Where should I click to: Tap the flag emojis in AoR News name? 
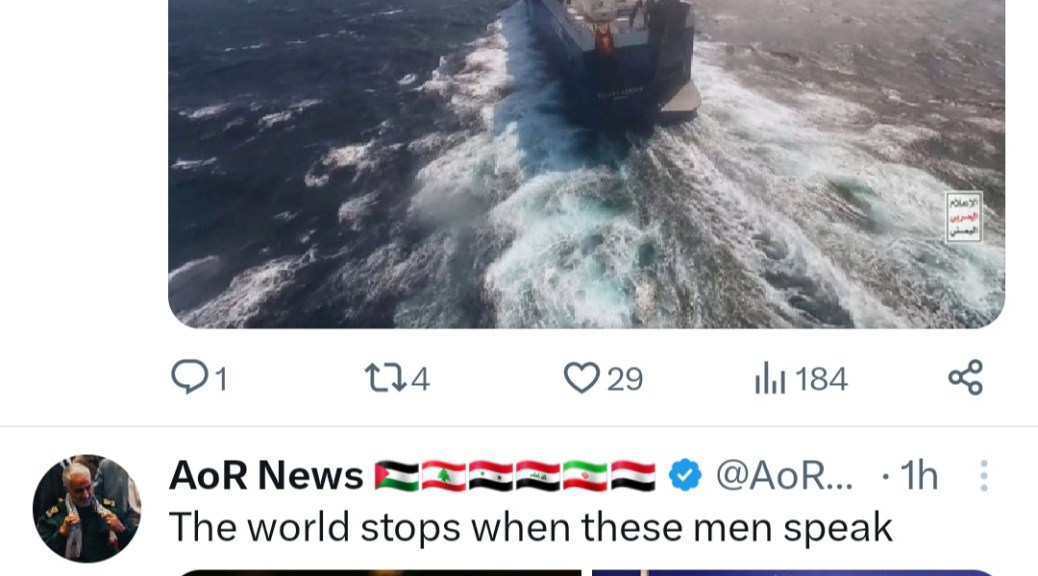click(515, 476)
